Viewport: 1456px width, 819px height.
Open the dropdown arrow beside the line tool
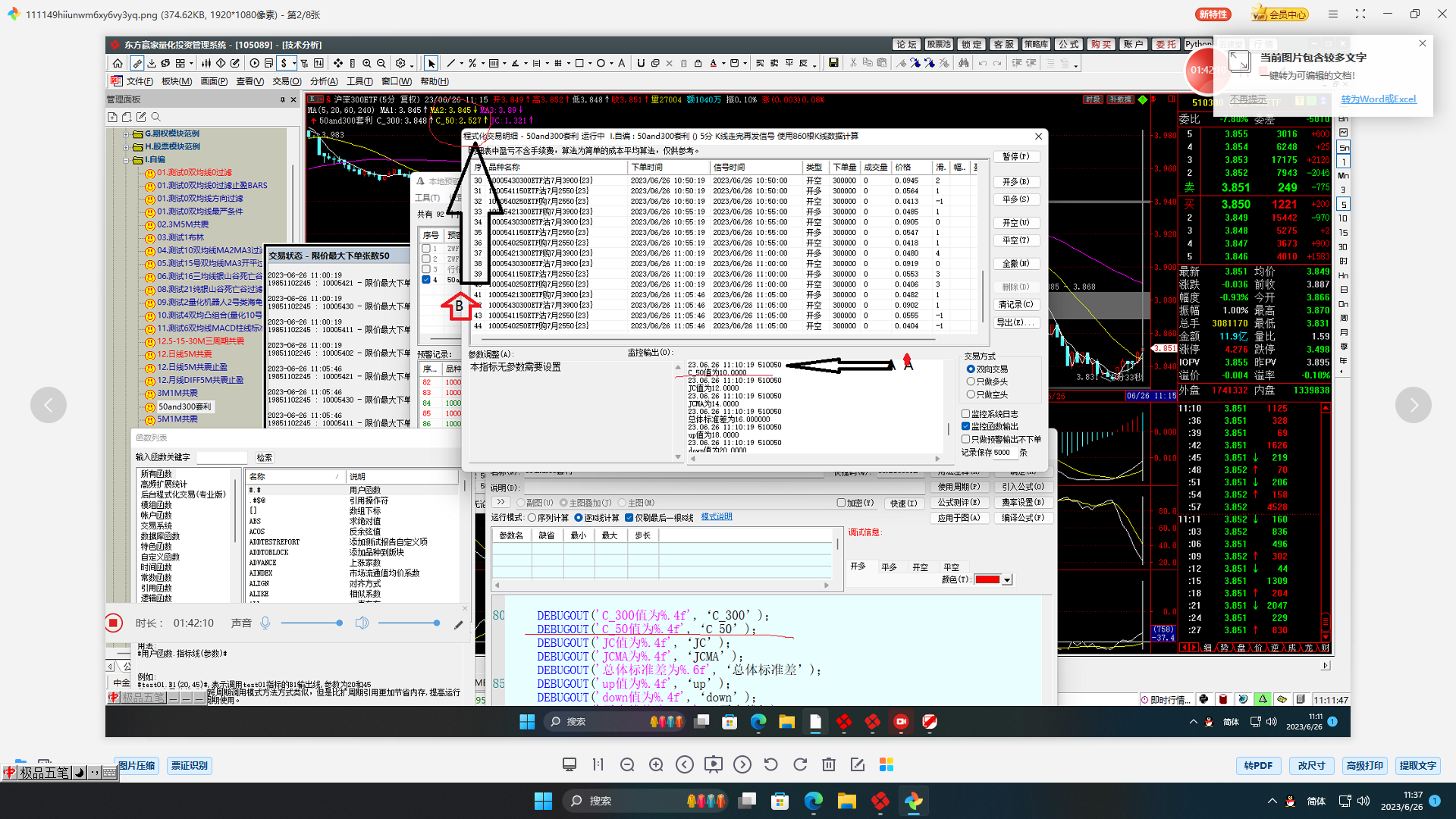click(462, 64)
